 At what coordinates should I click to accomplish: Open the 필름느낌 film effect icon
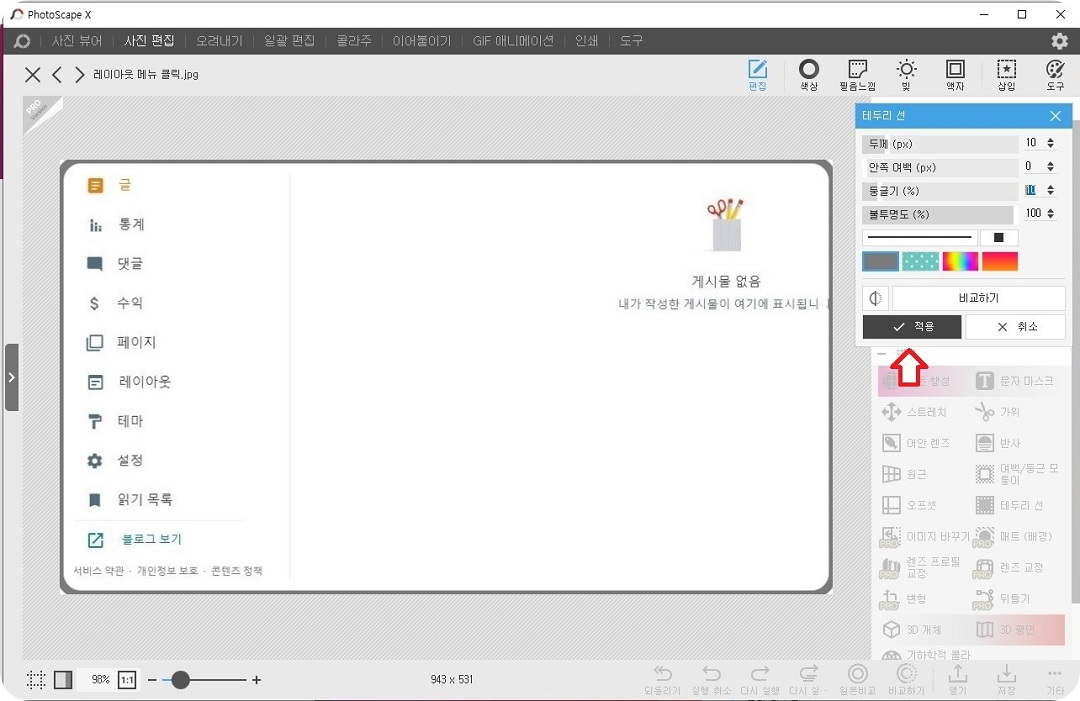[x=858, y=74]
